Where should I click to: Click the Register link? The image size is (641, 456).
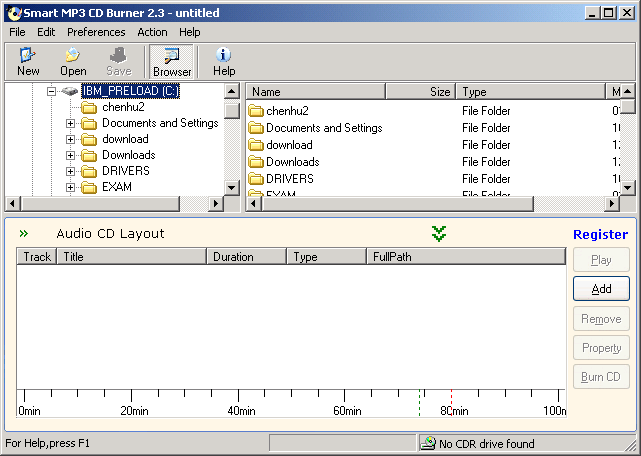(x=600, y=234)
